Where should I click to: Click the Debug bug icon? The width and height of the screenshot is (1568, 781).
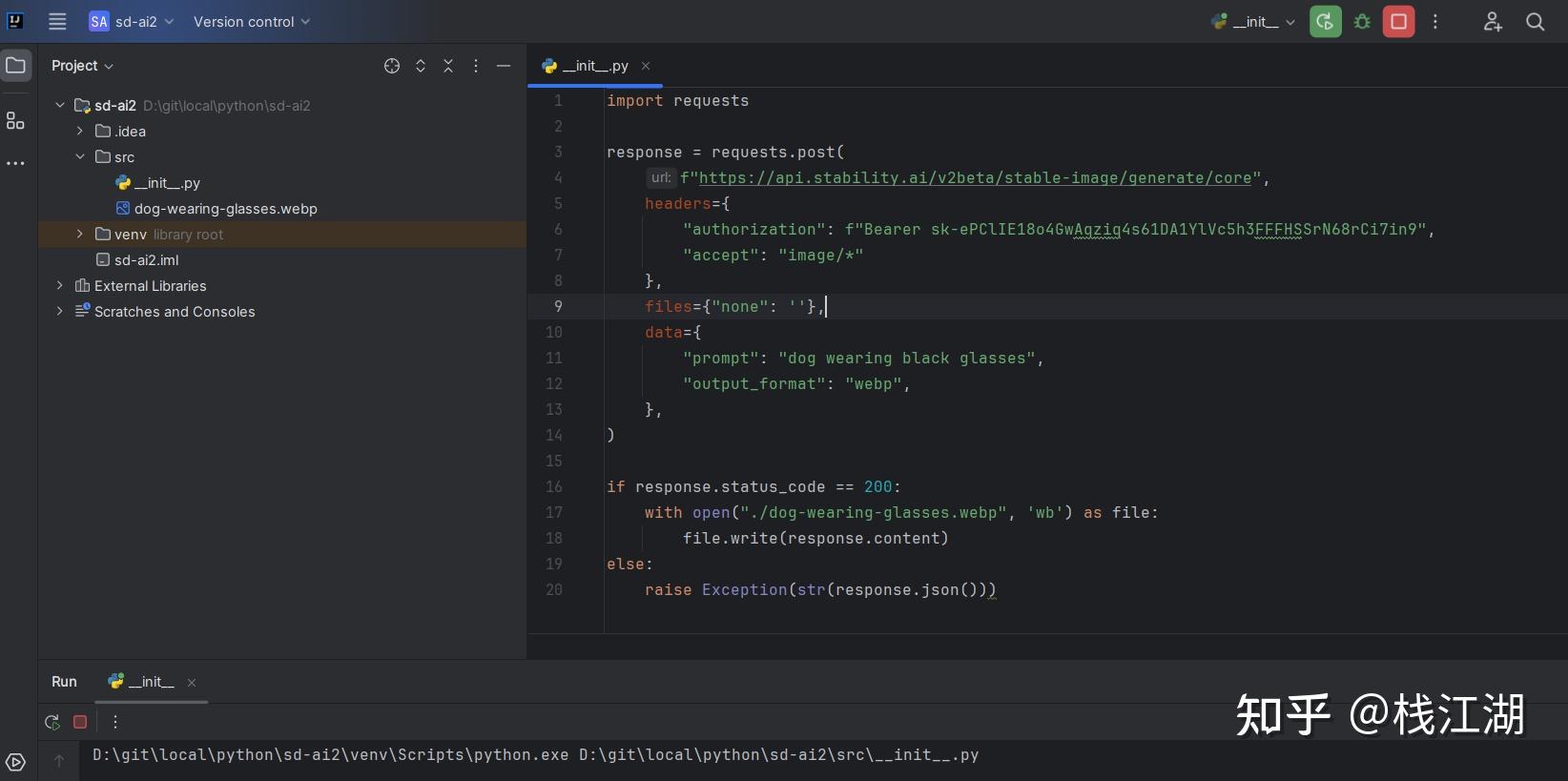pyautogui.click(x=1362, y=22)
